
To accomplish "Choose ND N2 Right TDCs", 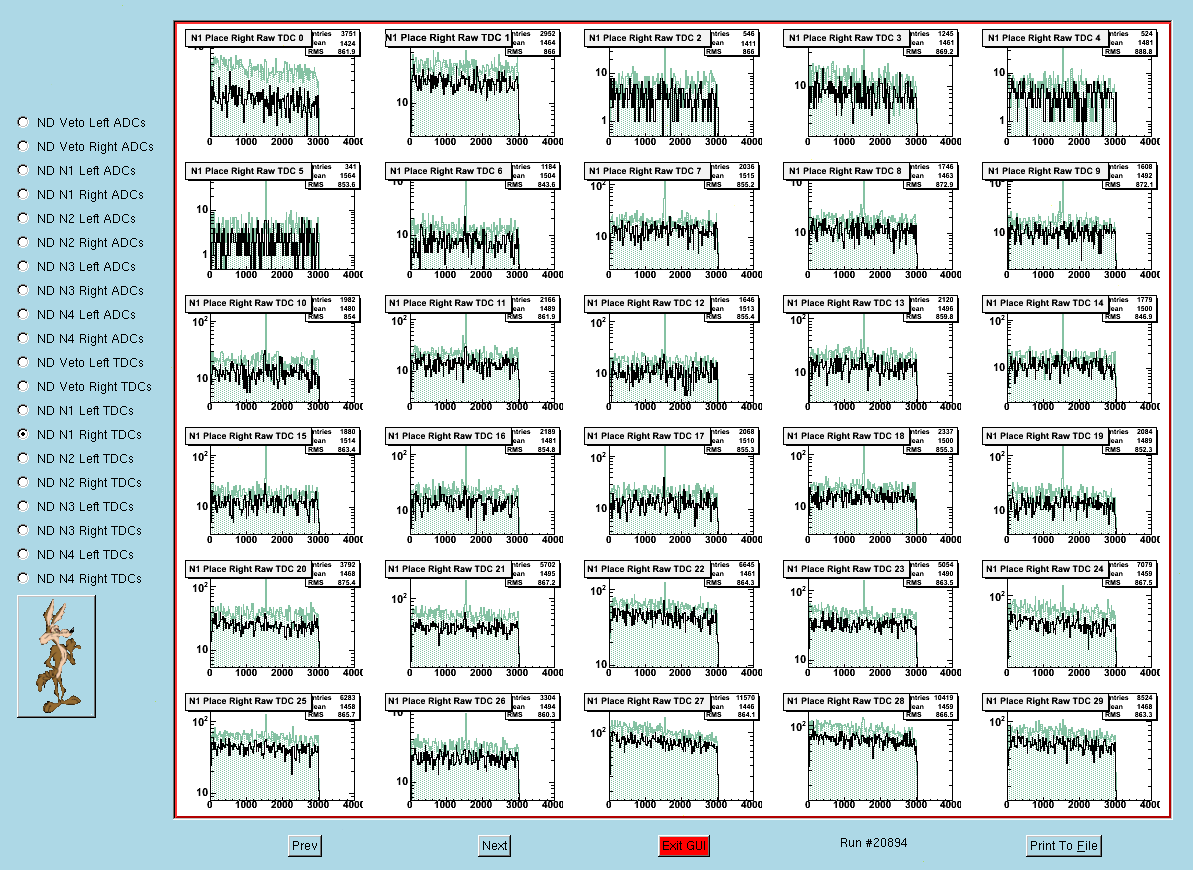I will tap(24, 482).
